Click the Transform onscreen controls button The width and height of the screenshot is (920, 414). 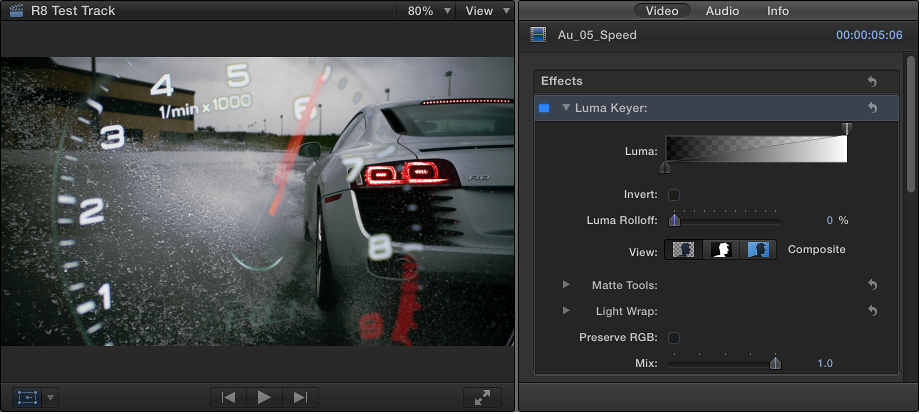(28, 398)
